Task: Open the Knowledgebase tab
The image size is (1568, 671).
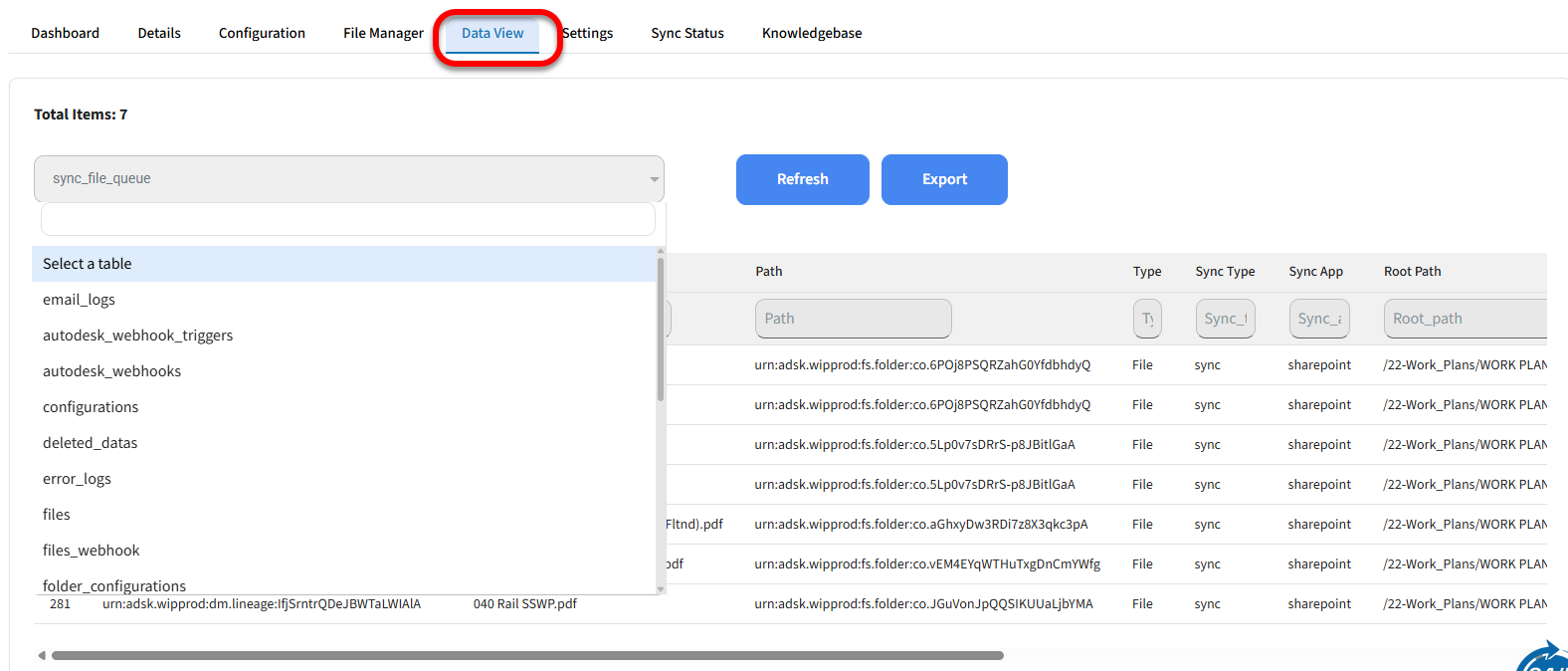Action: pos(812,33)
